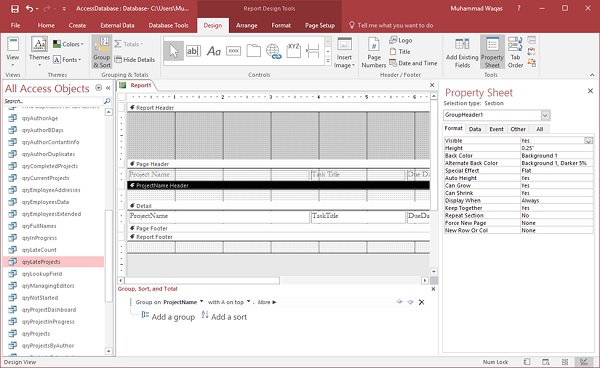Click the Save icon in title bar
This screenshot has height=368, width=600.
point(14,8)
